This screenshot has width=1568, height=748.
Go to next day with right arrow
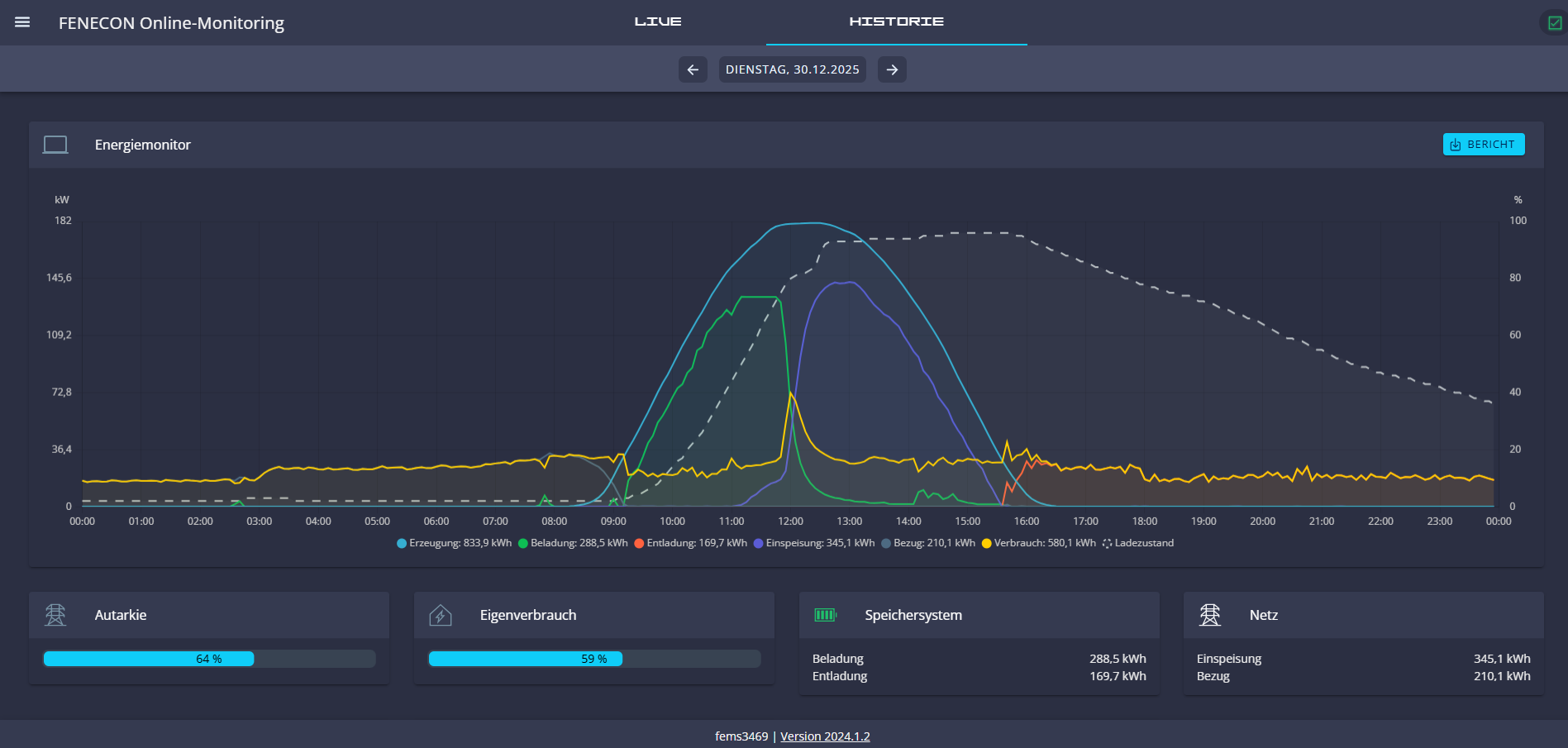coord(892,69)
